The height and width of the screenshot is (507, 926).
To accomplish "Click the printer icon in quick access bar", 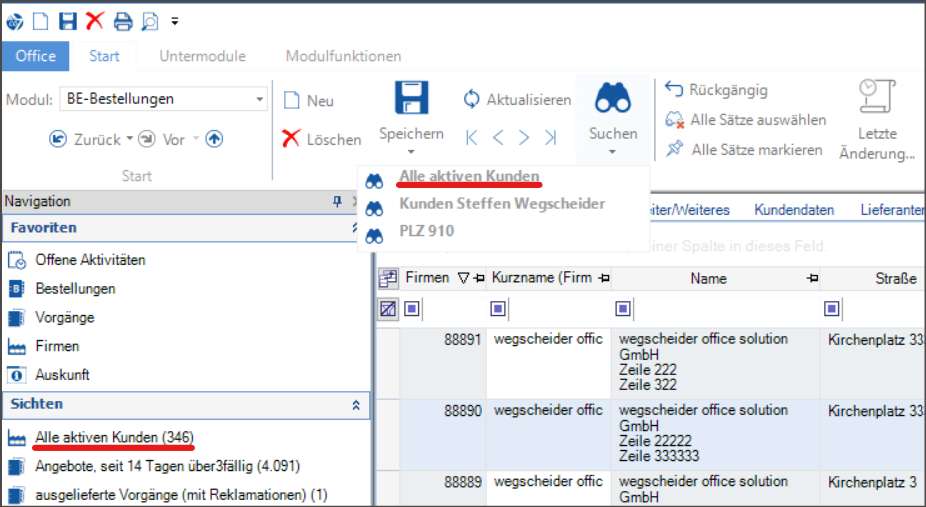I will (122, 21).
